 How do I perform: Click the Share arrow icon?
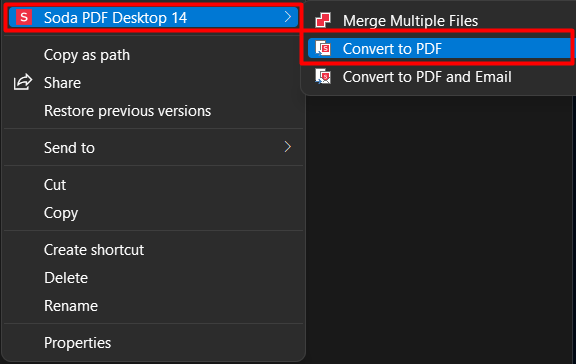click(23, 82)
